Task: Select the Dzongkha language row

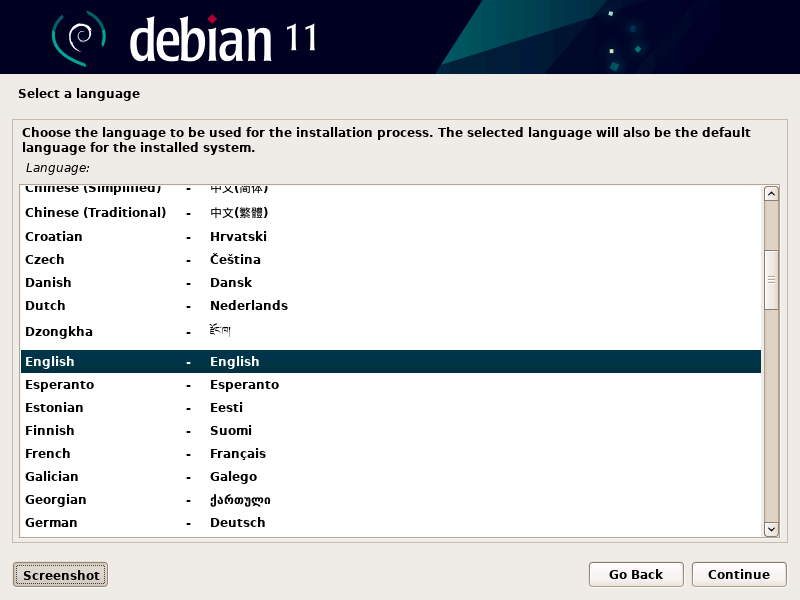Action: pyautogui.click(x=391, y=332)
